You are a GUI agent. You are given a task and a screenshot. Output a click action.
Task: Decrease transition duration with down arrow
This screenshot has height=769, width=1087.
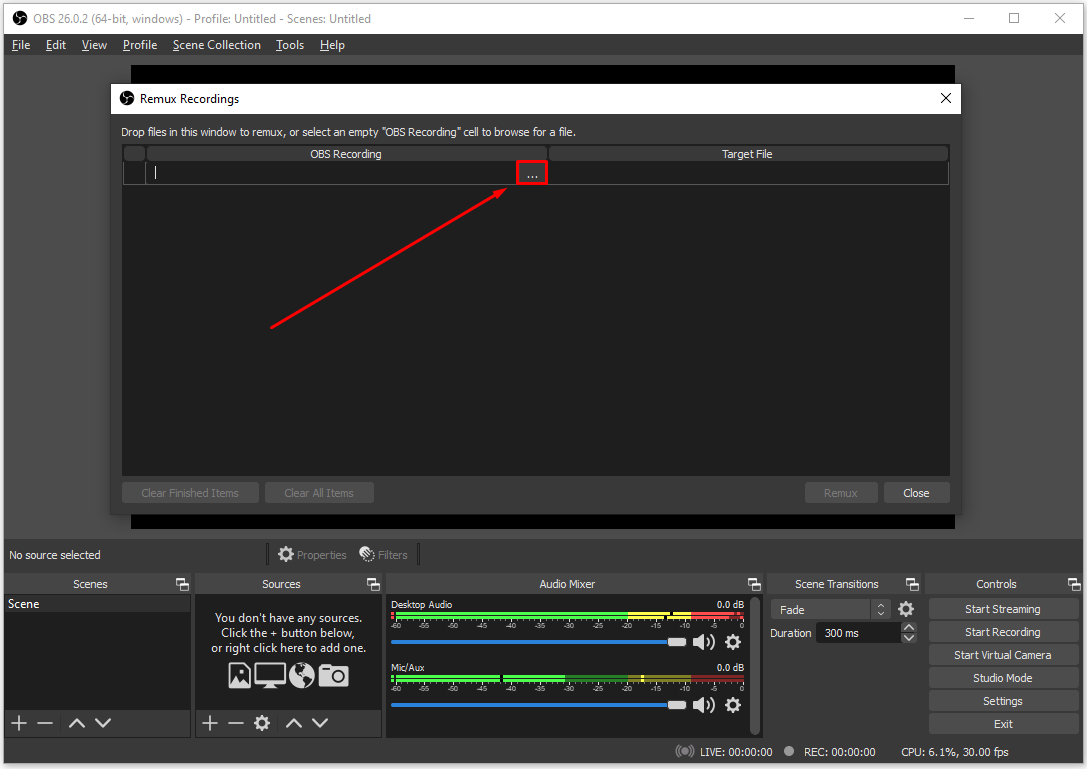click(x=909, y=638)
